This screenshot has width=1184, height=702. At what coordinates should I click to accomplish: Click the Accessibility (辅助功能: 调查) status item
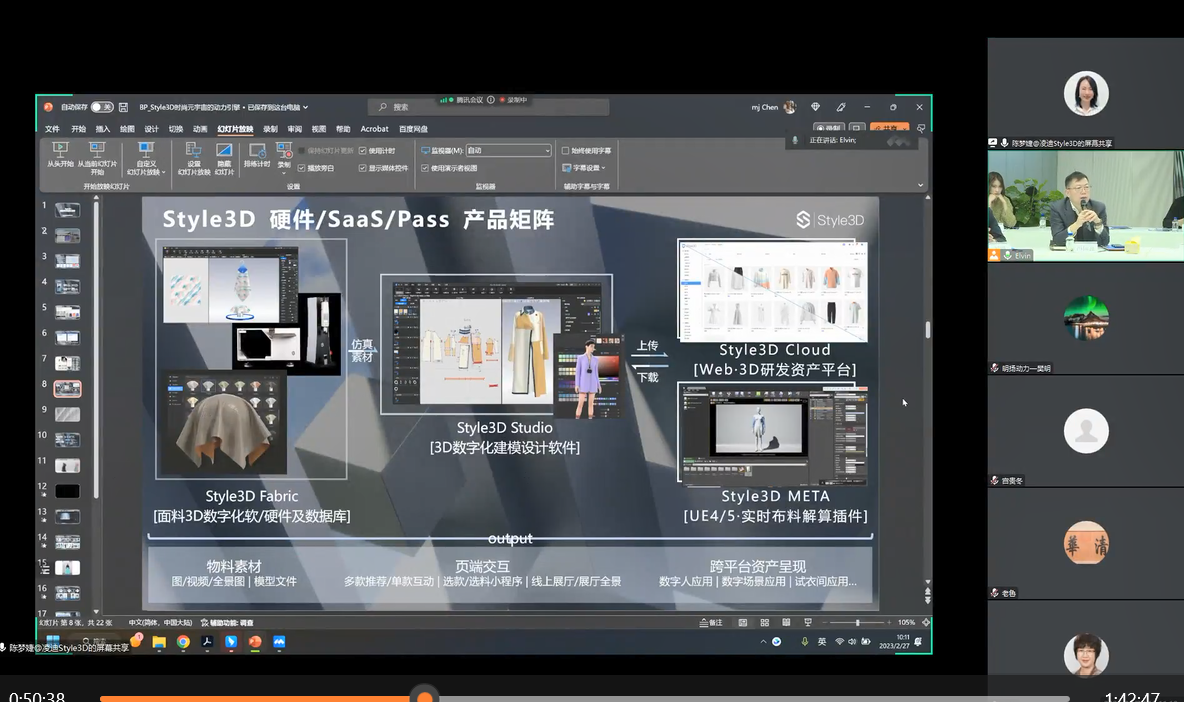227,623
